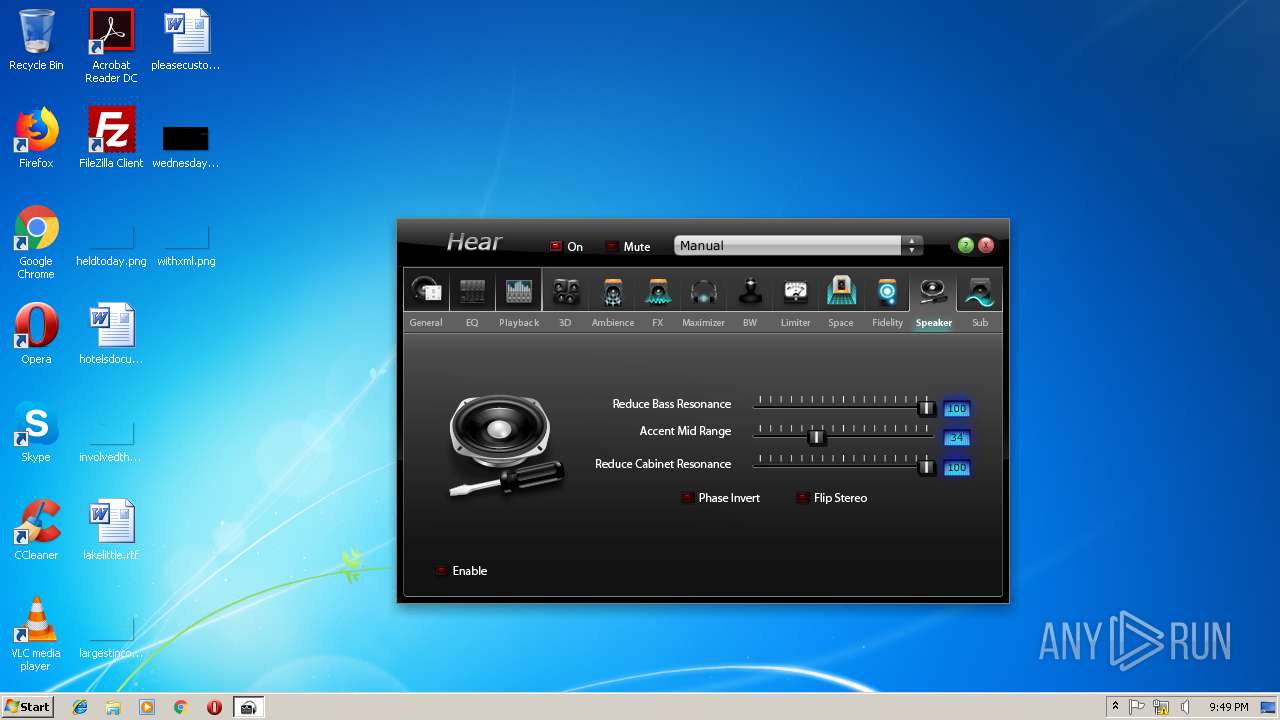This screenshot has height=720, width=1280.
Task: Click the Reduce Cabinet Resonance slider handle
Action: click(927, 467)
